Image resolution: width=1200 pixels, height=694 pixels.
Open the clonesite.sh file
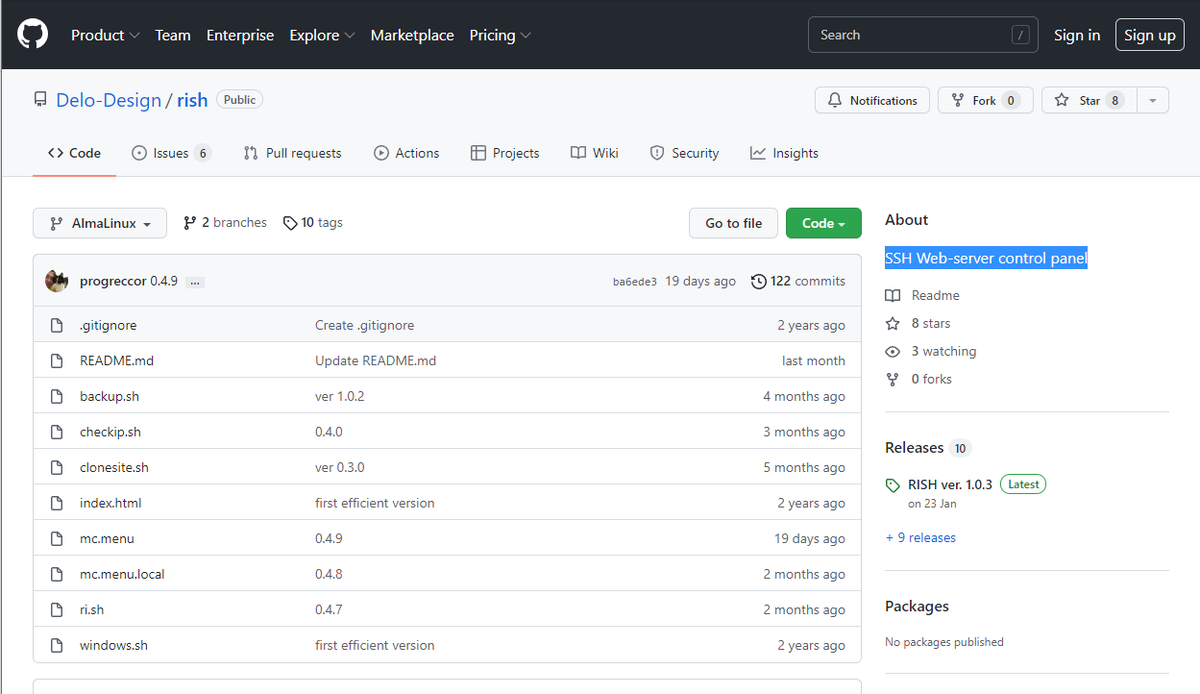click(x=114, y=467)
